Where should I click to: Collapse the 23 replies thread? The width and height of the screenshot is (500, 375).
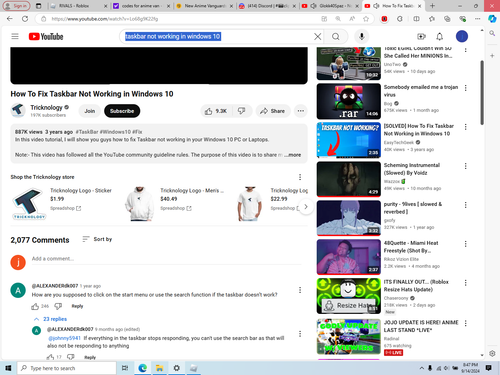pyautogui.click(x=50, y=319)
